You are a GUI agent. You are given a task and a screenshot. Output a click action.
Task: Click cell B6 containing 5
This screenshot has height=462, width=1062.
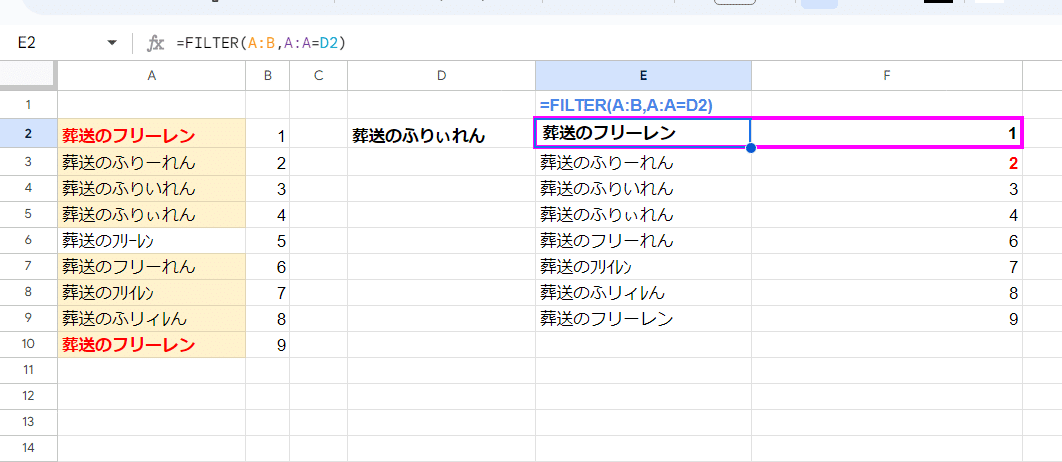point(268,240)
